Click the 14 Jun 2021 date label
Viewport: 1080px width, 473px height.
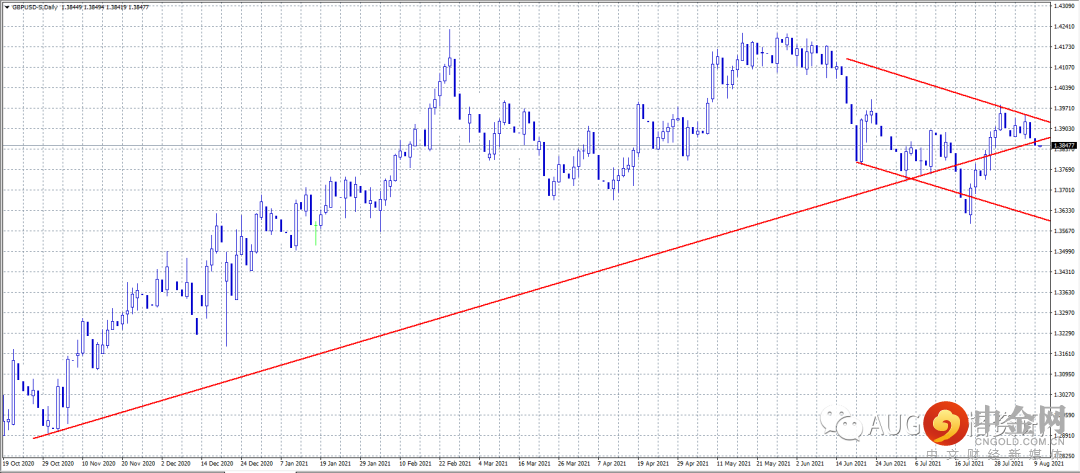click(851, 463)
